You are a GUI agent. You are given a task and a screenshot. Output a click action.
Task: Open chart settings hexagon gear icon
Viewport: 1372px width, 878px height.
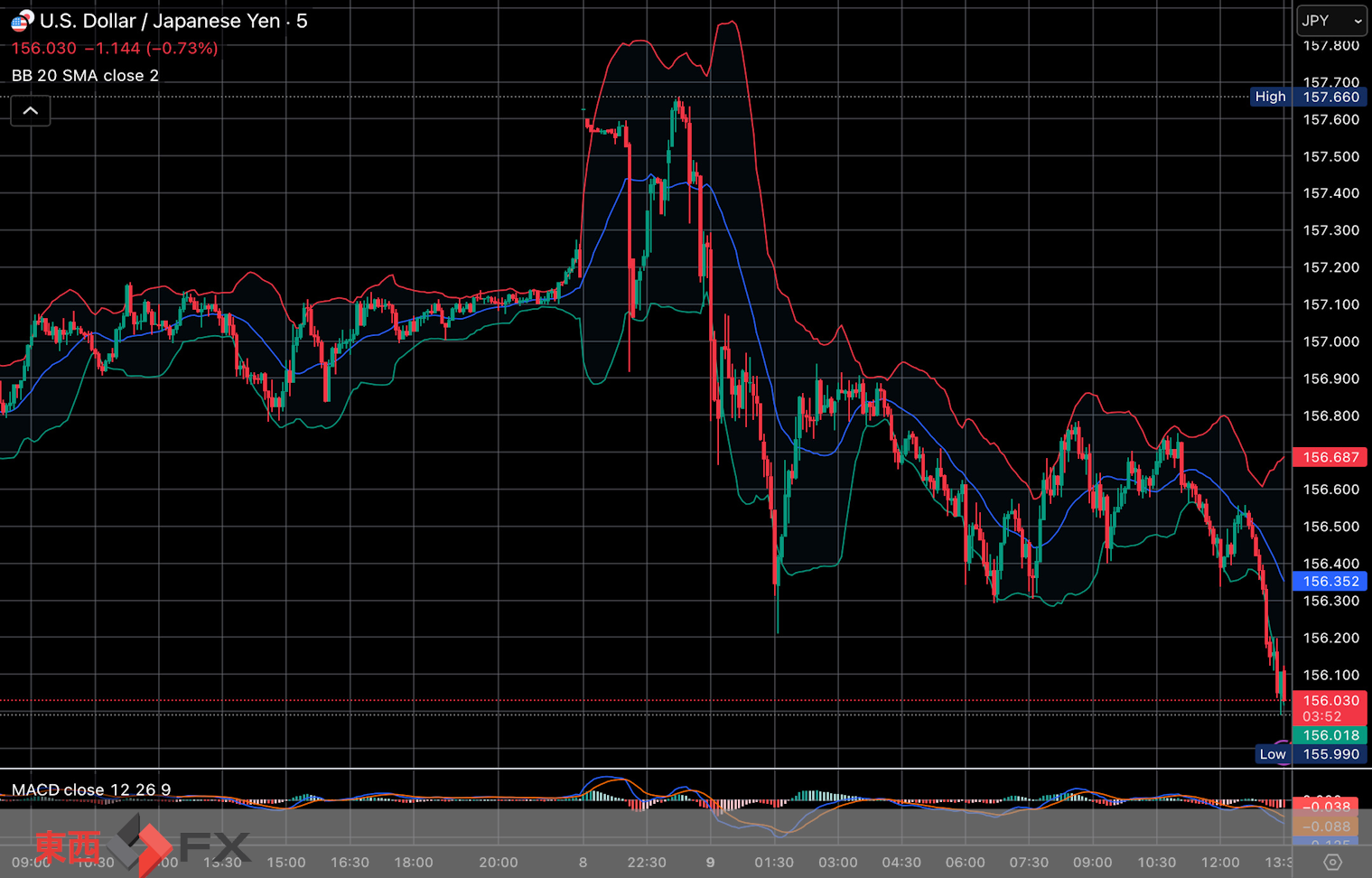pyautogui.click(x=1332, y=863)
